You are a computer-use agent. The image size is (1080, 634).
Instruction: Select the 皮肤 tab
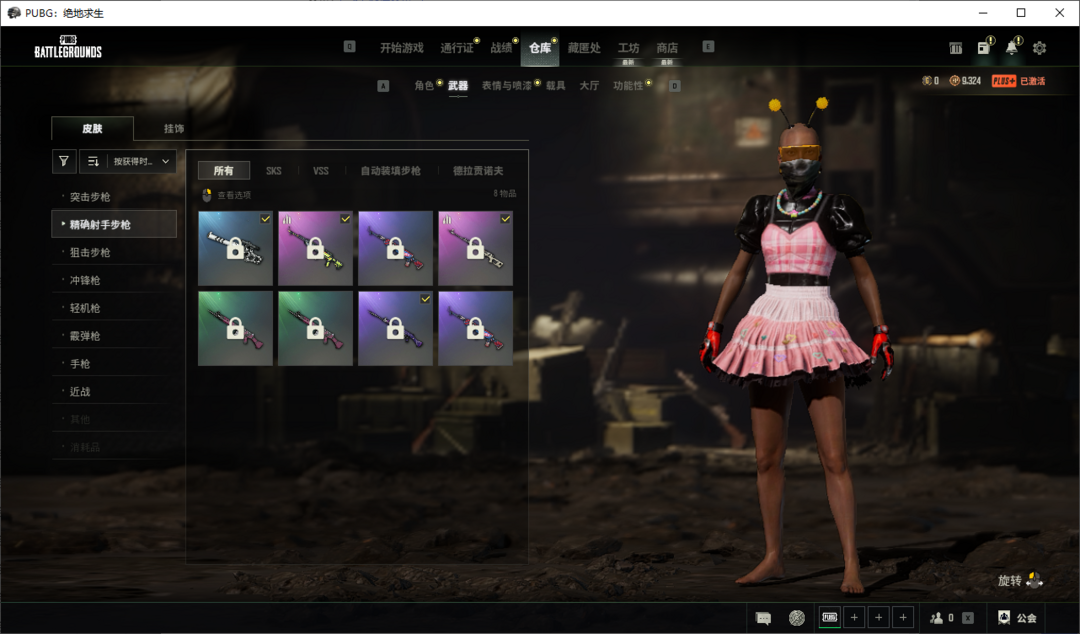pos(92,128)
